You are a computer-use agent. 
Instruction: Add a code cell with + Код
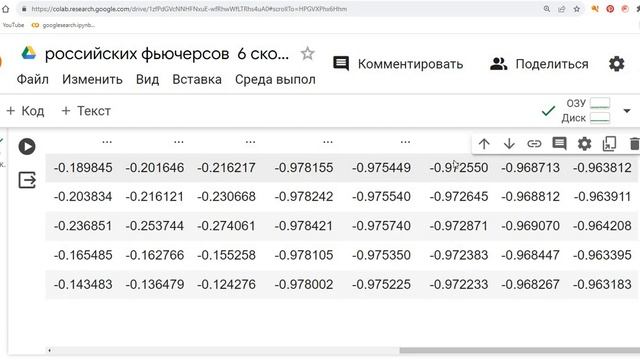(25, 111)
